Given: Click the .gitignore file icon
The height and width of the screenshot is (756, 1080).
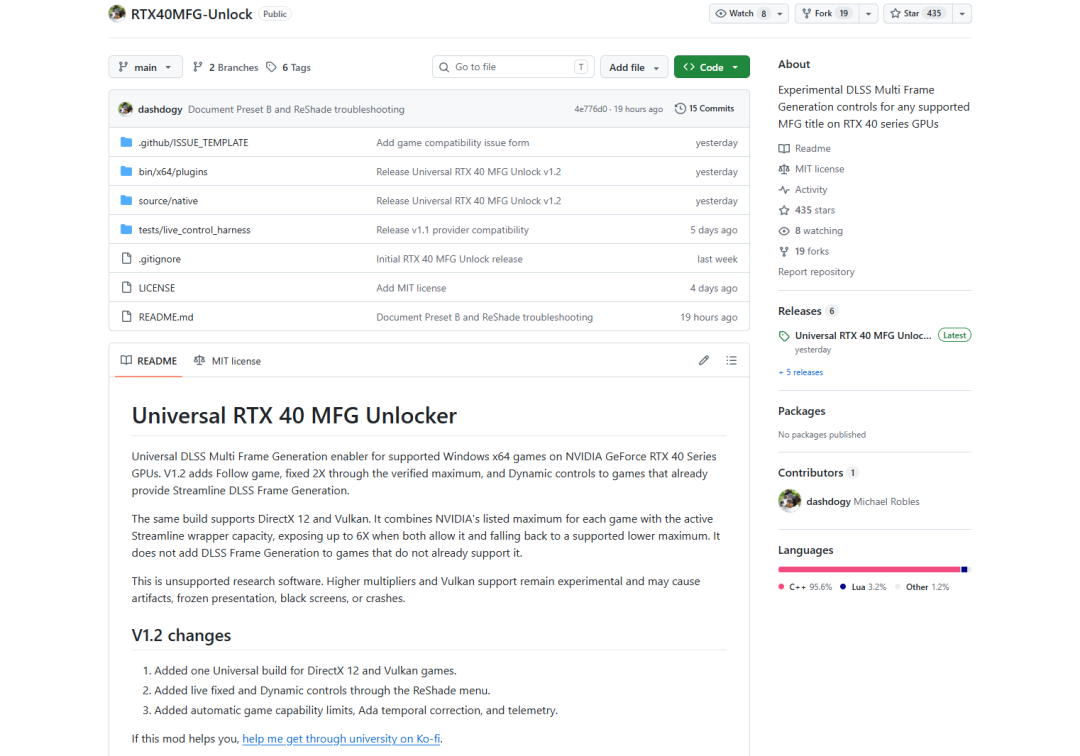Looking at the screenshot, I should click(x=126, y=258).
